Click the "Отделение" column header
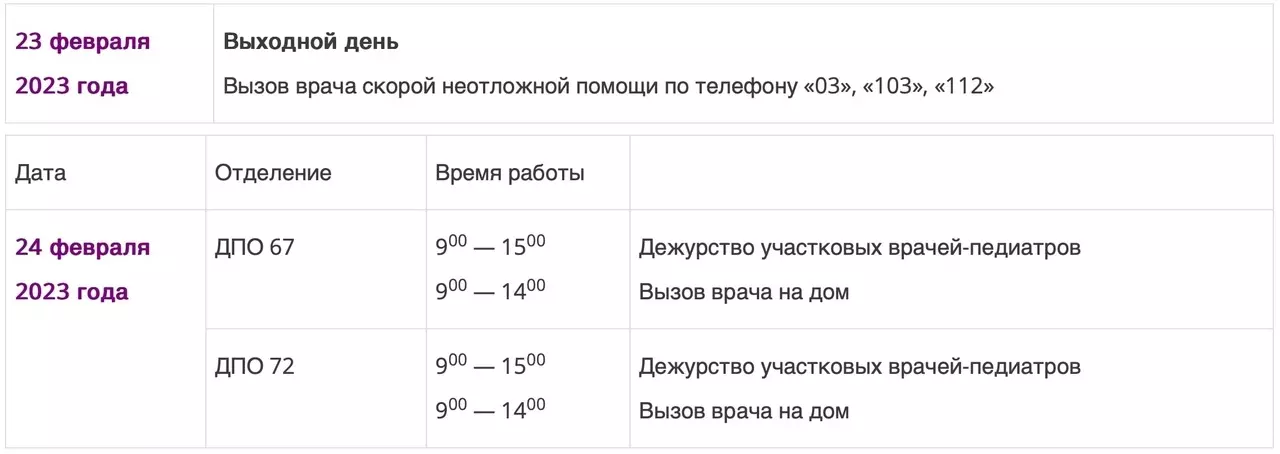 (x=273, y=173)
